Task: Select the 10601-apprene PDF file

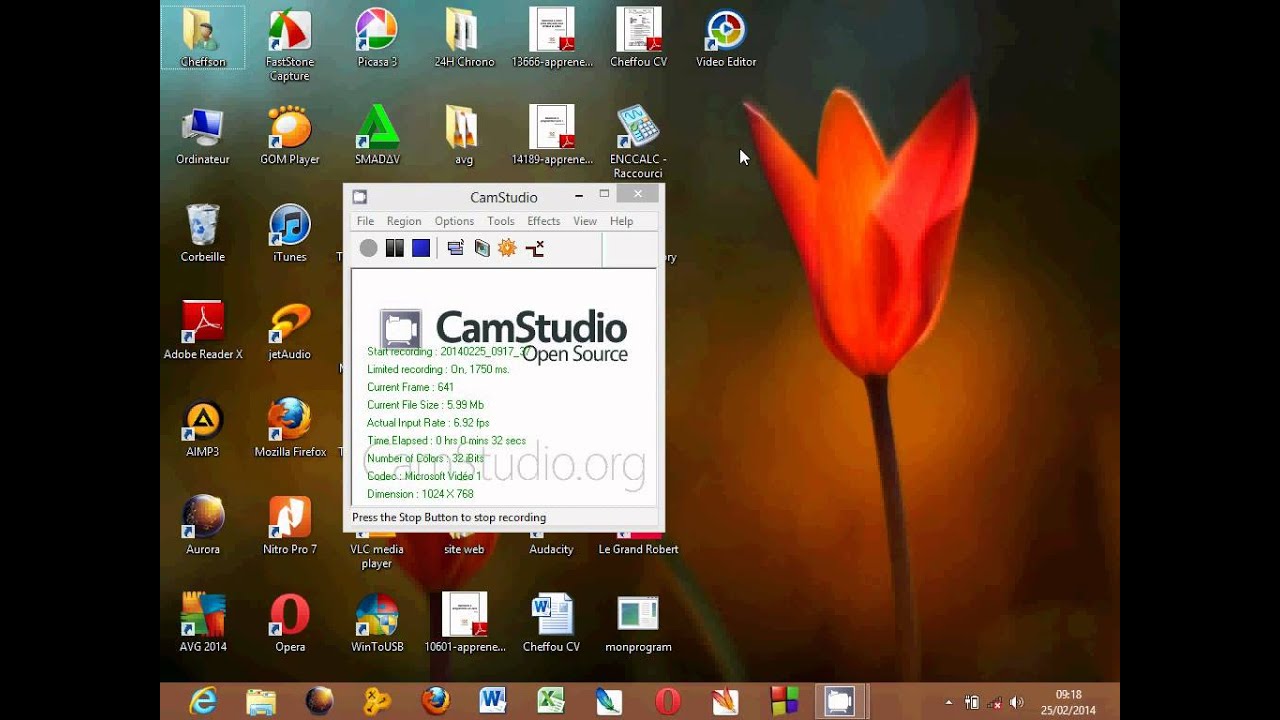Action: (x=464, y=623)
